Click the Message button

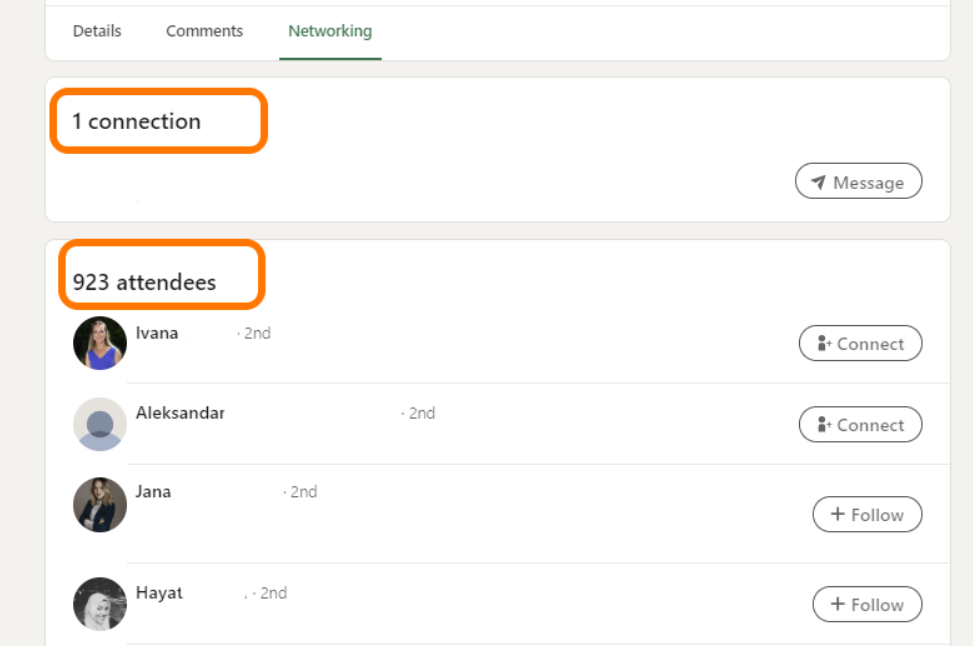click(858, 182)
